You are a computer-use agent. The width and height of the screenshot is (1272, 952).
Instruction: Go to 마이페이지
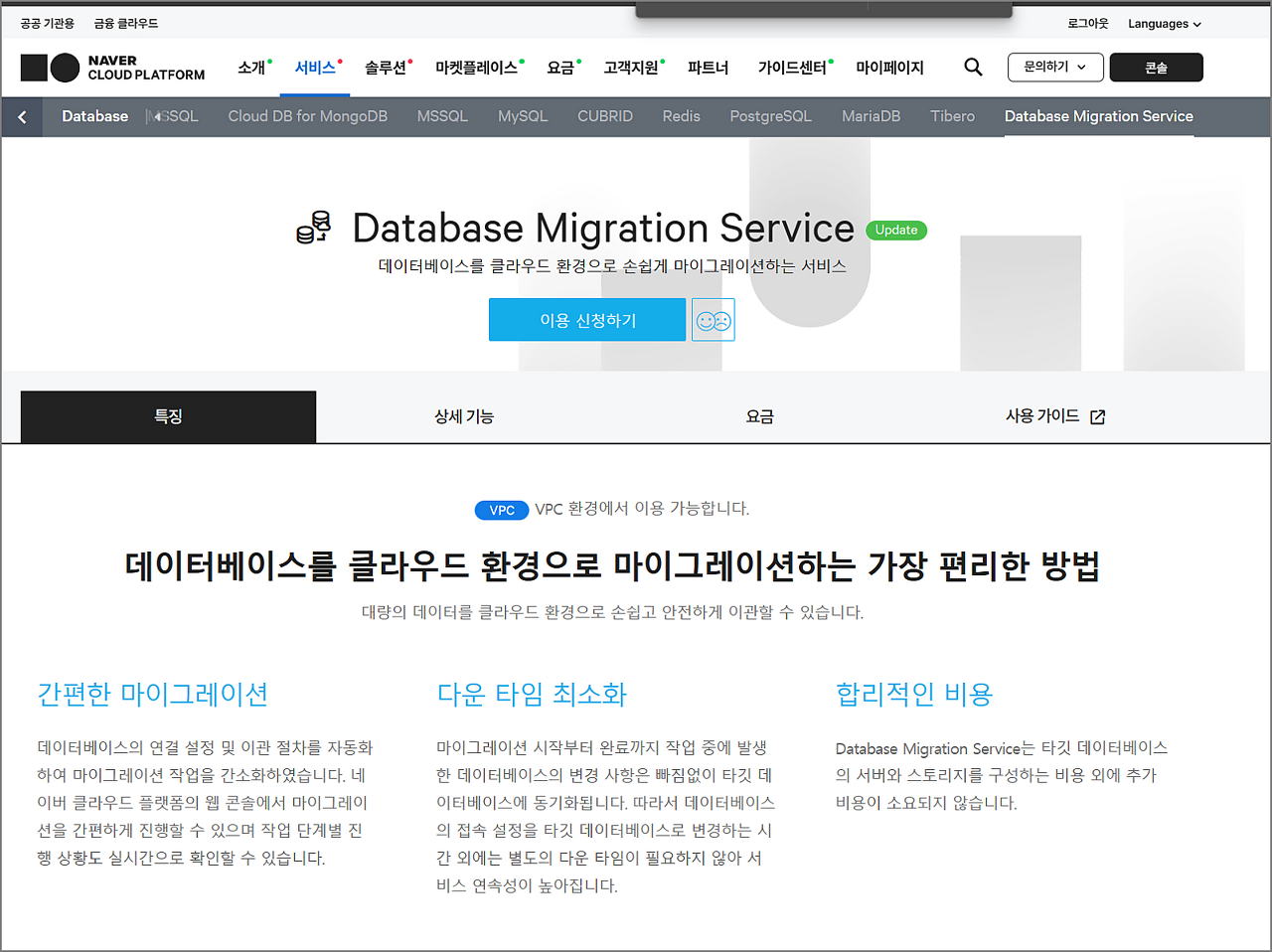(x=889, y=68)
